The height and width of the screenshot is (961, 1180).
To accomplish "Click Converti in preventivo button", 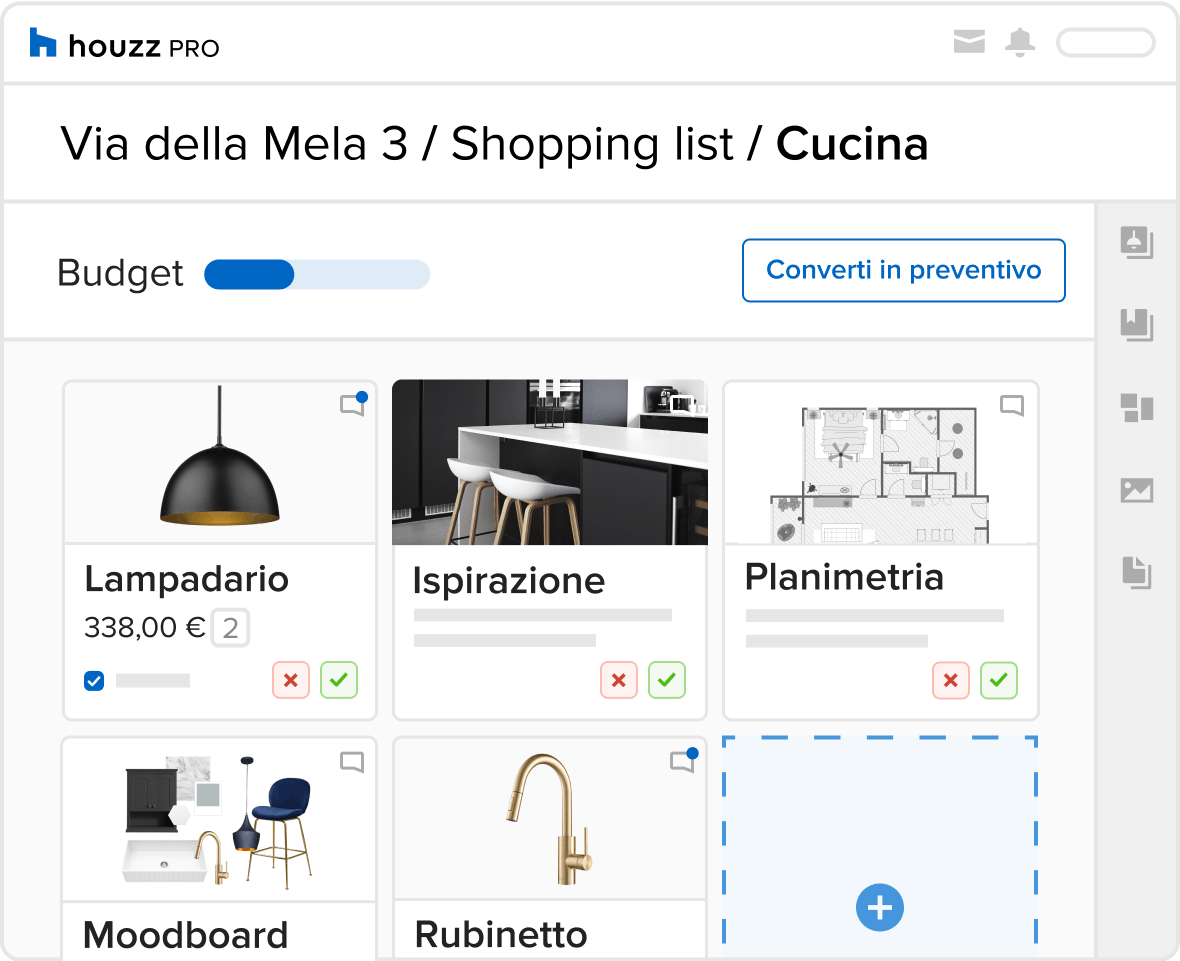I will coord(903,270).
